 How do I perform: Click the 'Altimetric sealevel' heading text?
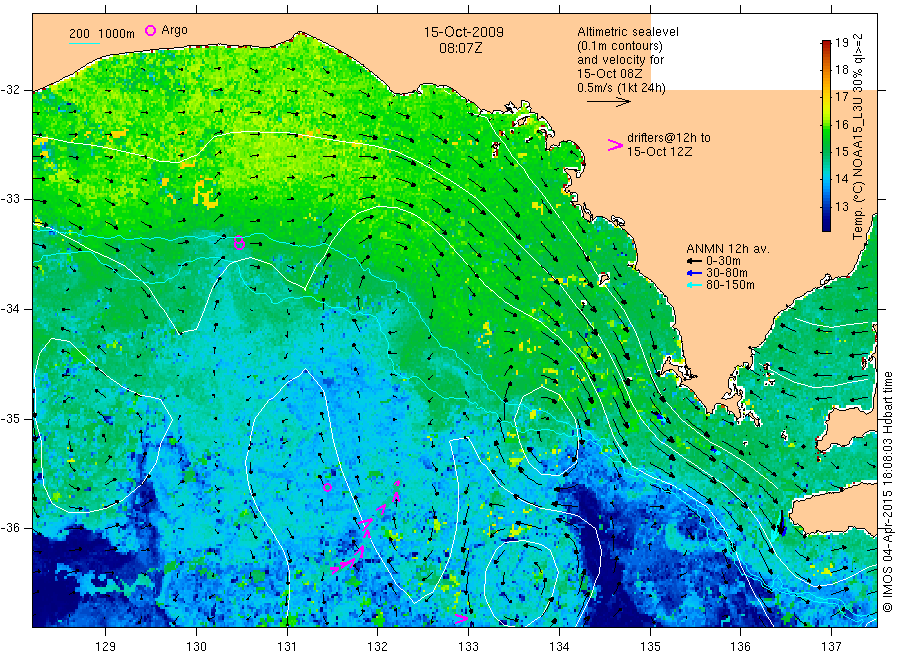(628, 32)
